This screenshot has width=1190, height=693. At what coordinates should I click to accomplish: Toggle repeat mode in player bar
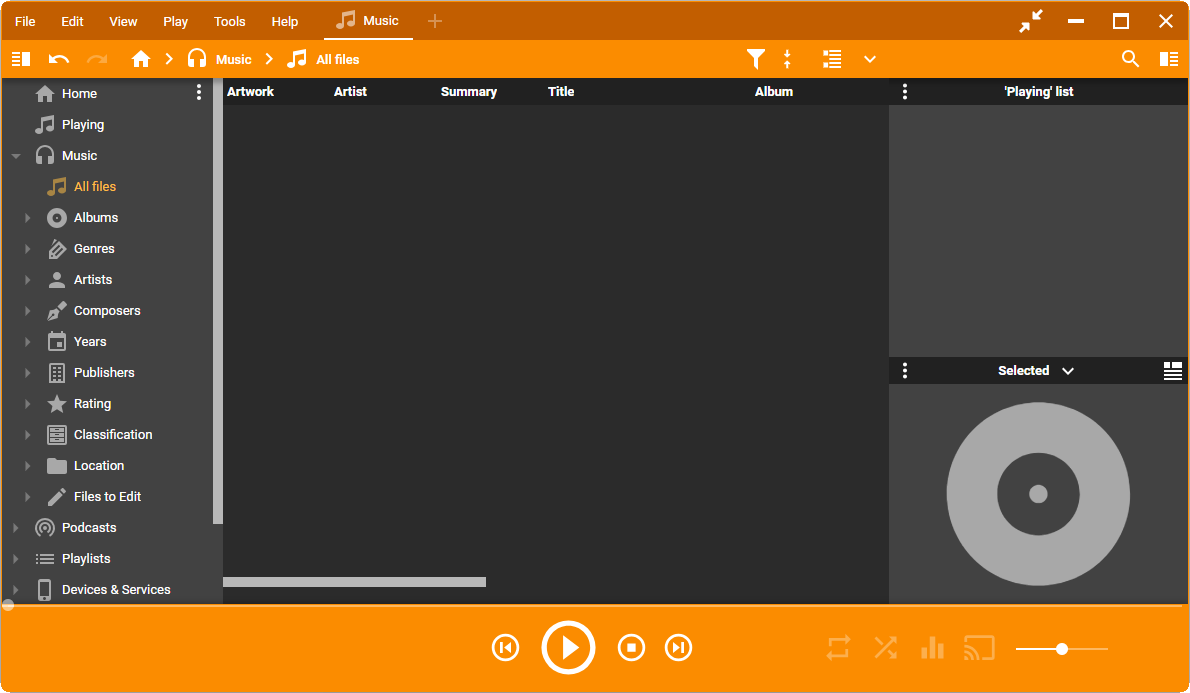coord(838,648)
